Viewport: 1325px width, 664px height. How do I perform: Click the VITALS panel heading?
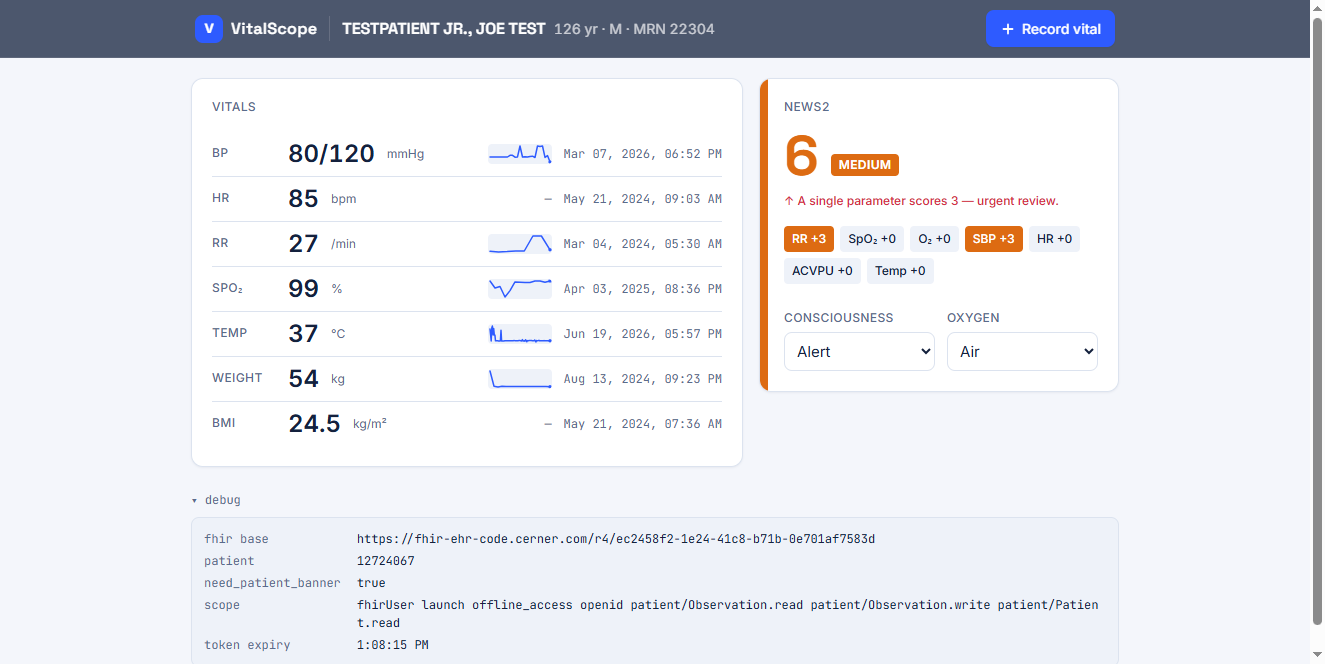(x=234, y=107)
